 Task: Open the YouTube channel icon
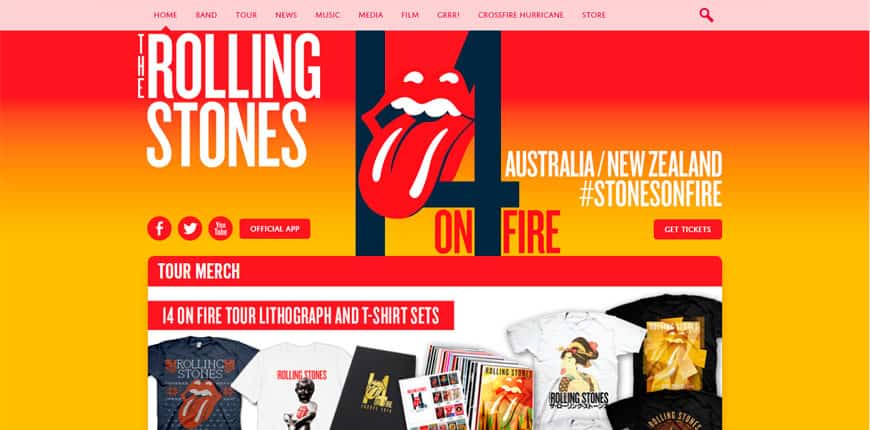(x=220, y=228)
